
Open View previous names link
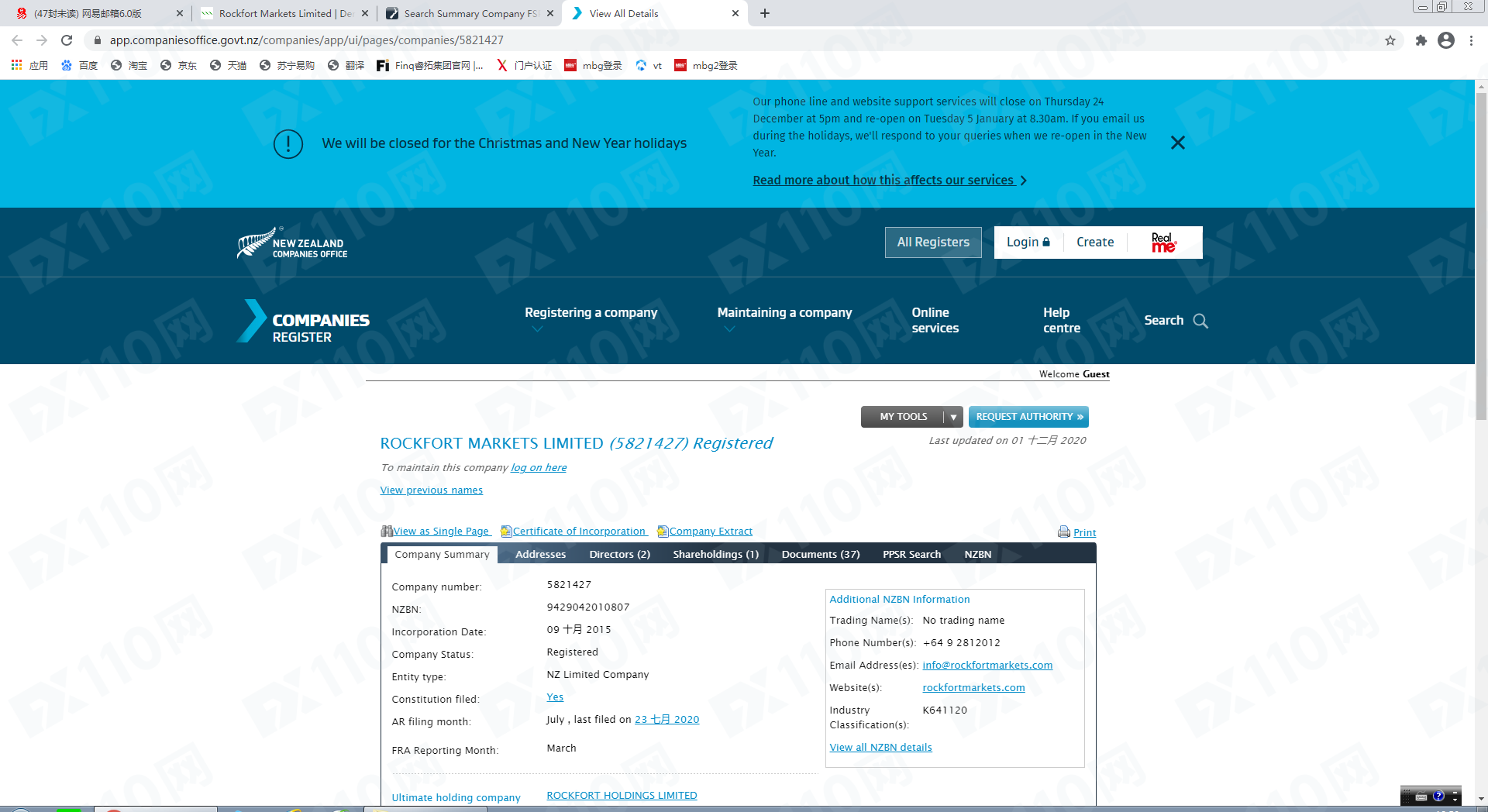(x=432, y=490)
